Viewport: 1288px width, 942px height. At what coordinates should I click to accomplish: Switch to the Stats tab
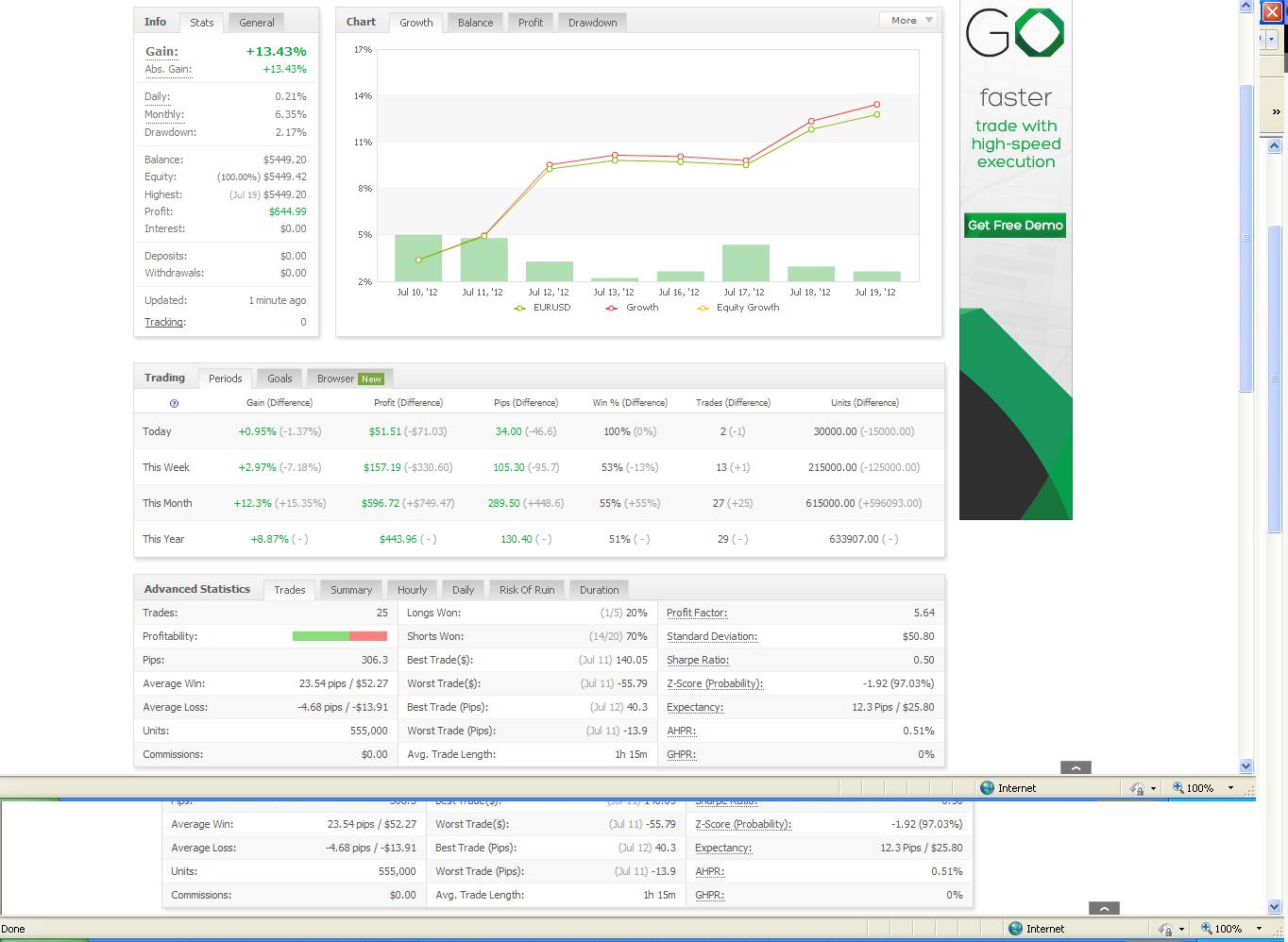pyautogui.click(x=201, y=23)
